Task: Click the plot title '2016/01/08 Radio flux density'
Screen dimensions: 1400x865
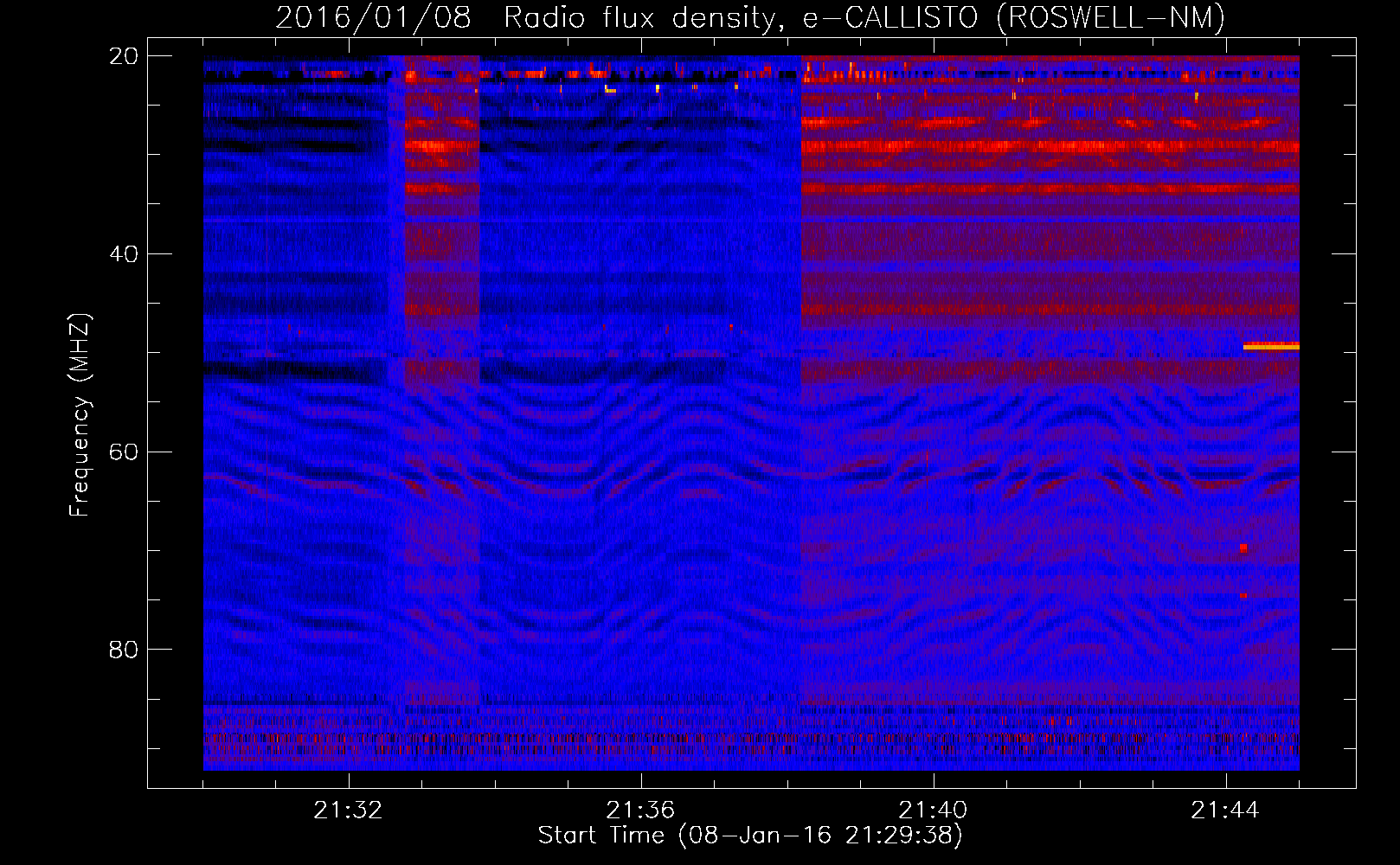Action: 750,17
